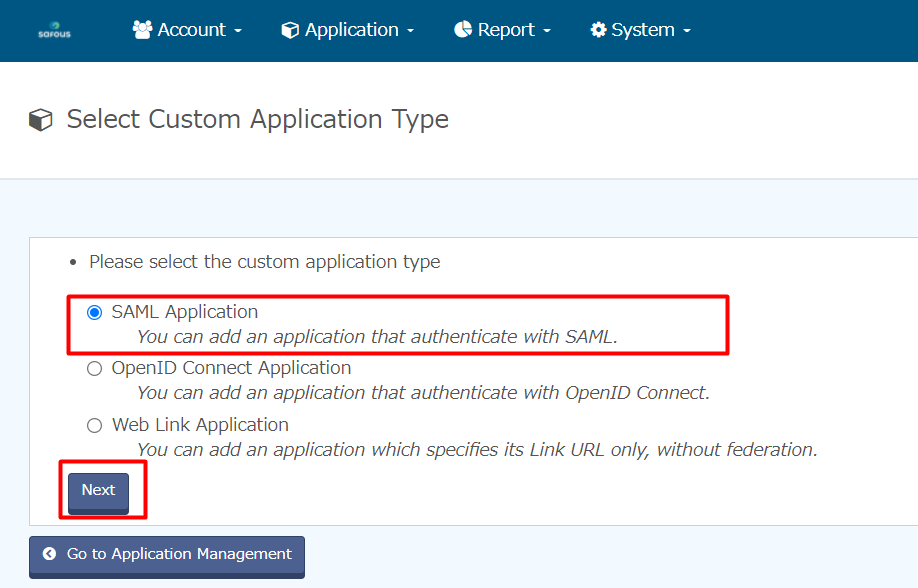This screenshot has height=588, width=918.
Task: Open the System menu label
Action: [x=642, y=30]
